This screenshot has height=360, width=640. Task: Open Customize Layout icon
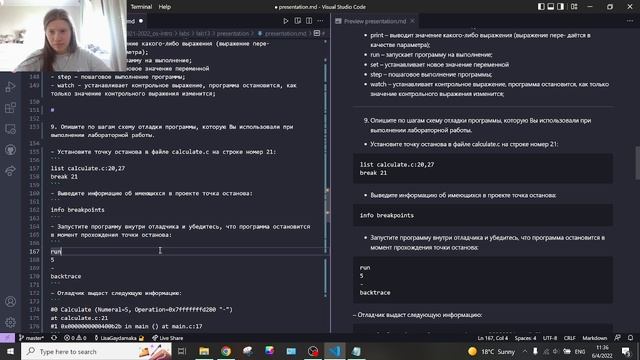point(574,7)
